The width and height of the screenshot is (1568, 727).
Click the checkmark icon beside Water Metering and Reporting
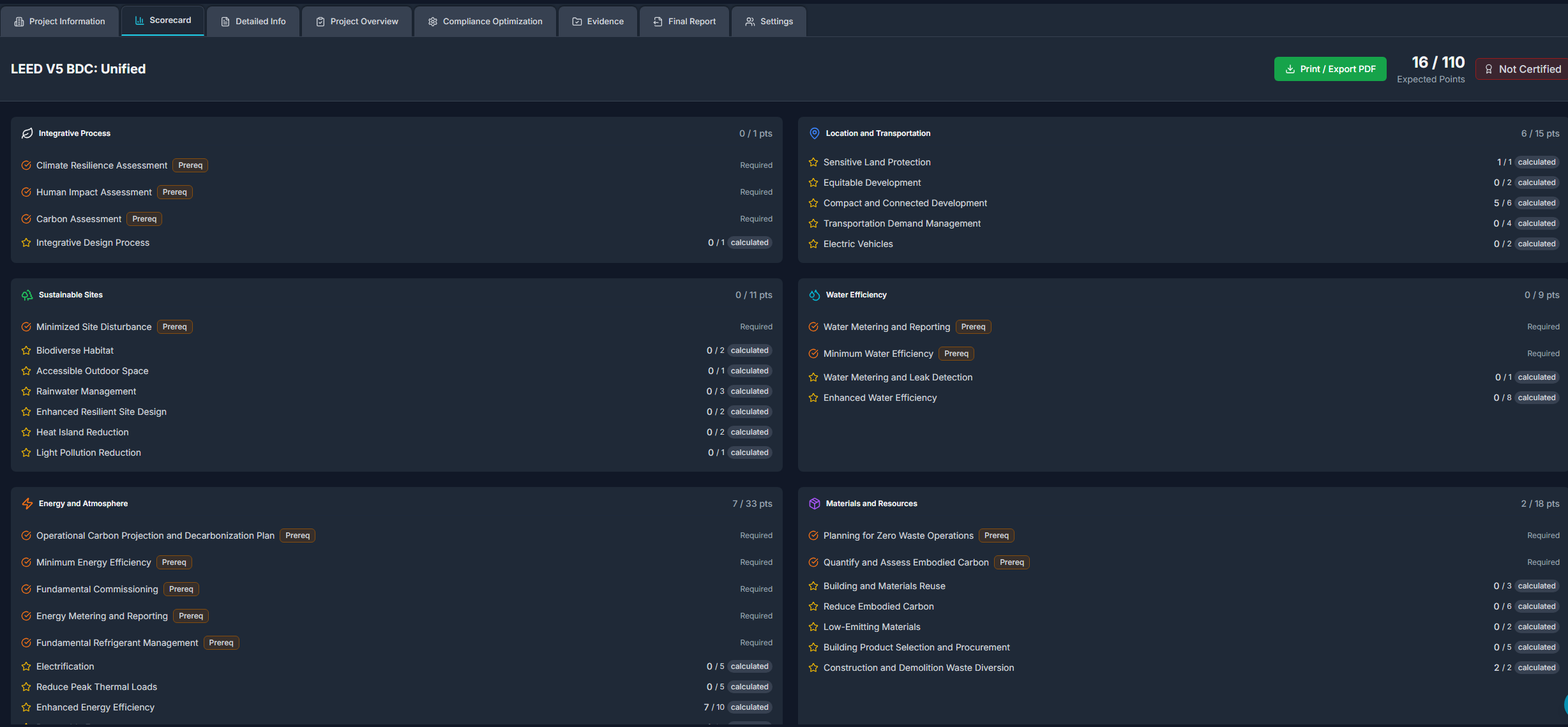[813, 326]
